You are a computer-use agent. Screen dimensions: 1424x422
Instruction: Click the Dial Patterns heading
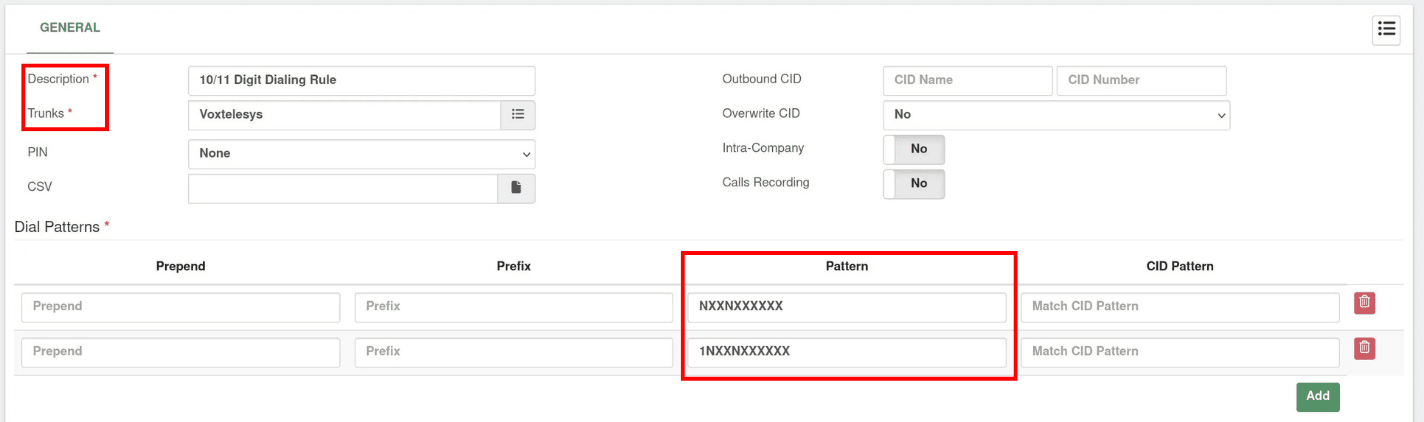pos(61,227)
